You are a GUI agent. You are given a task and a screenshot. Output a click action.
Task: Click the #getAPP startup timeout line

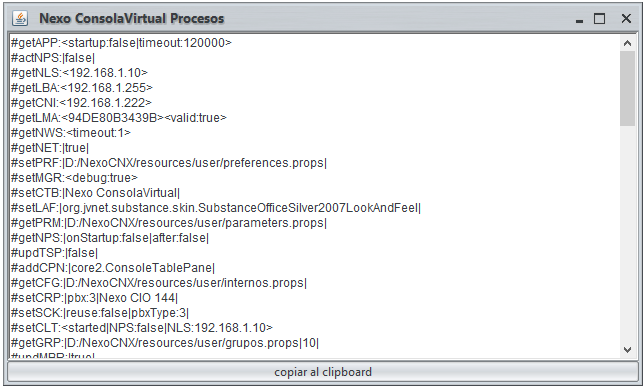121,43
